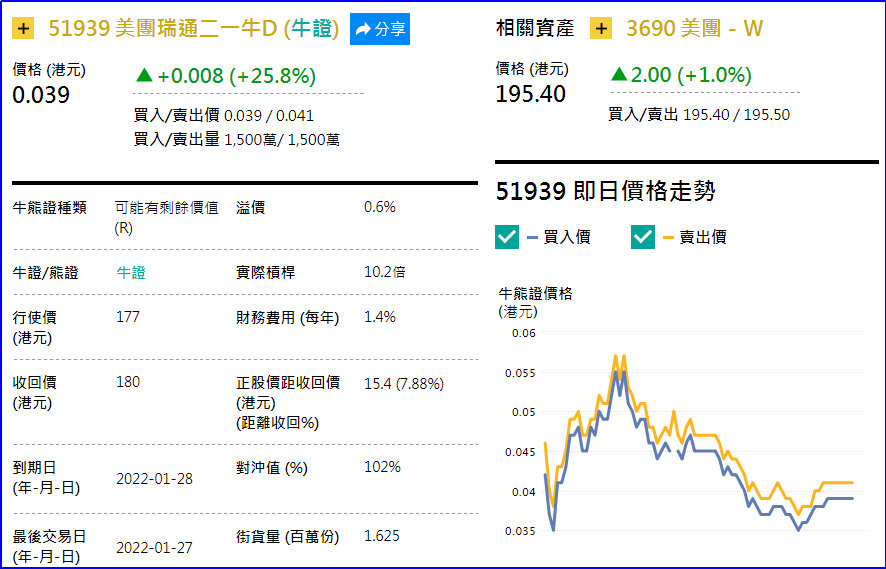Click the green up arrow beside +0.008
The image size is (886, 569).
pos(145,75)
